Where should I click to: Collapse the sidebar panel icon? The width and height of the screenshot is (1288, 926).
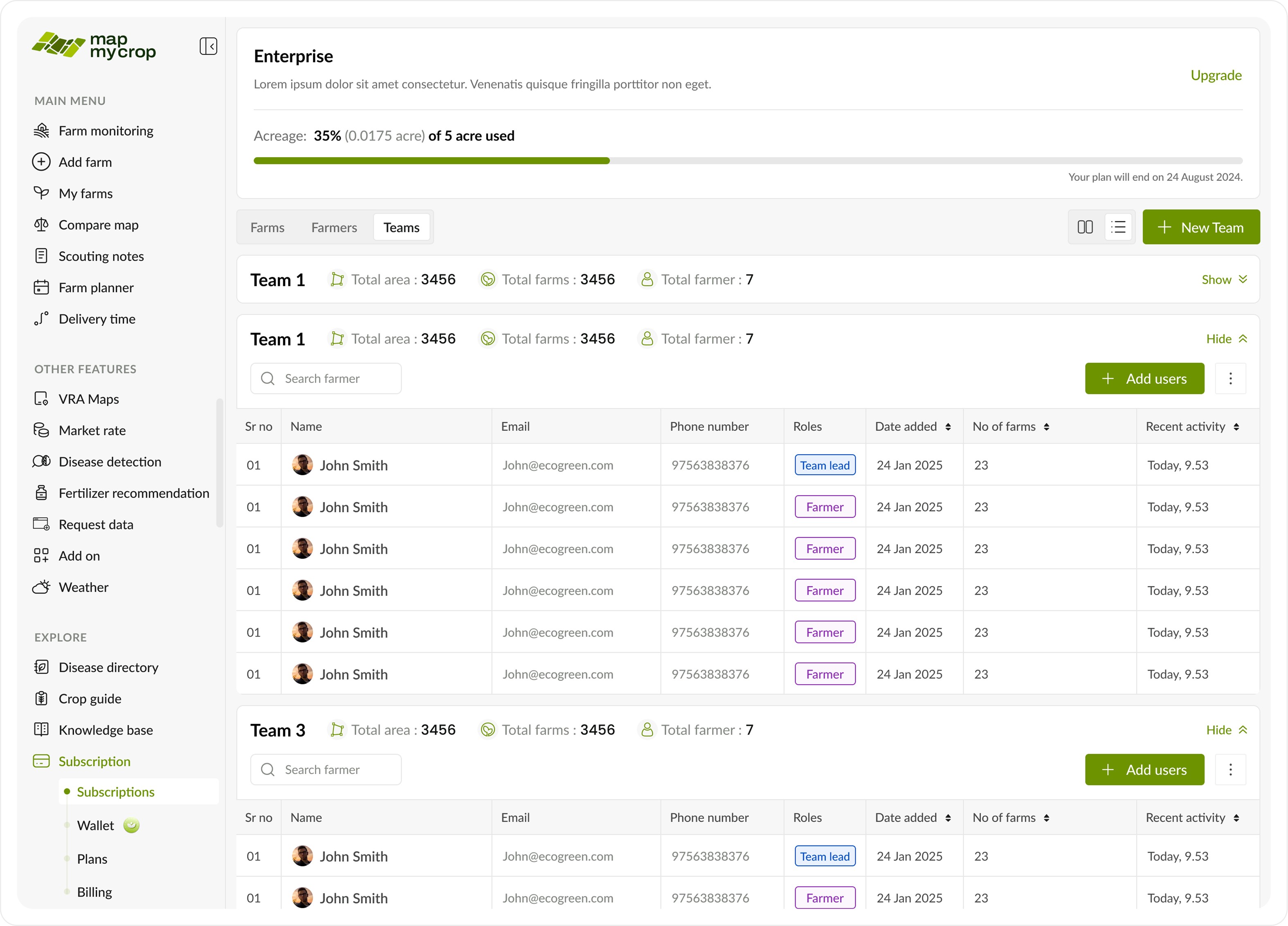(x=209, y=46)
